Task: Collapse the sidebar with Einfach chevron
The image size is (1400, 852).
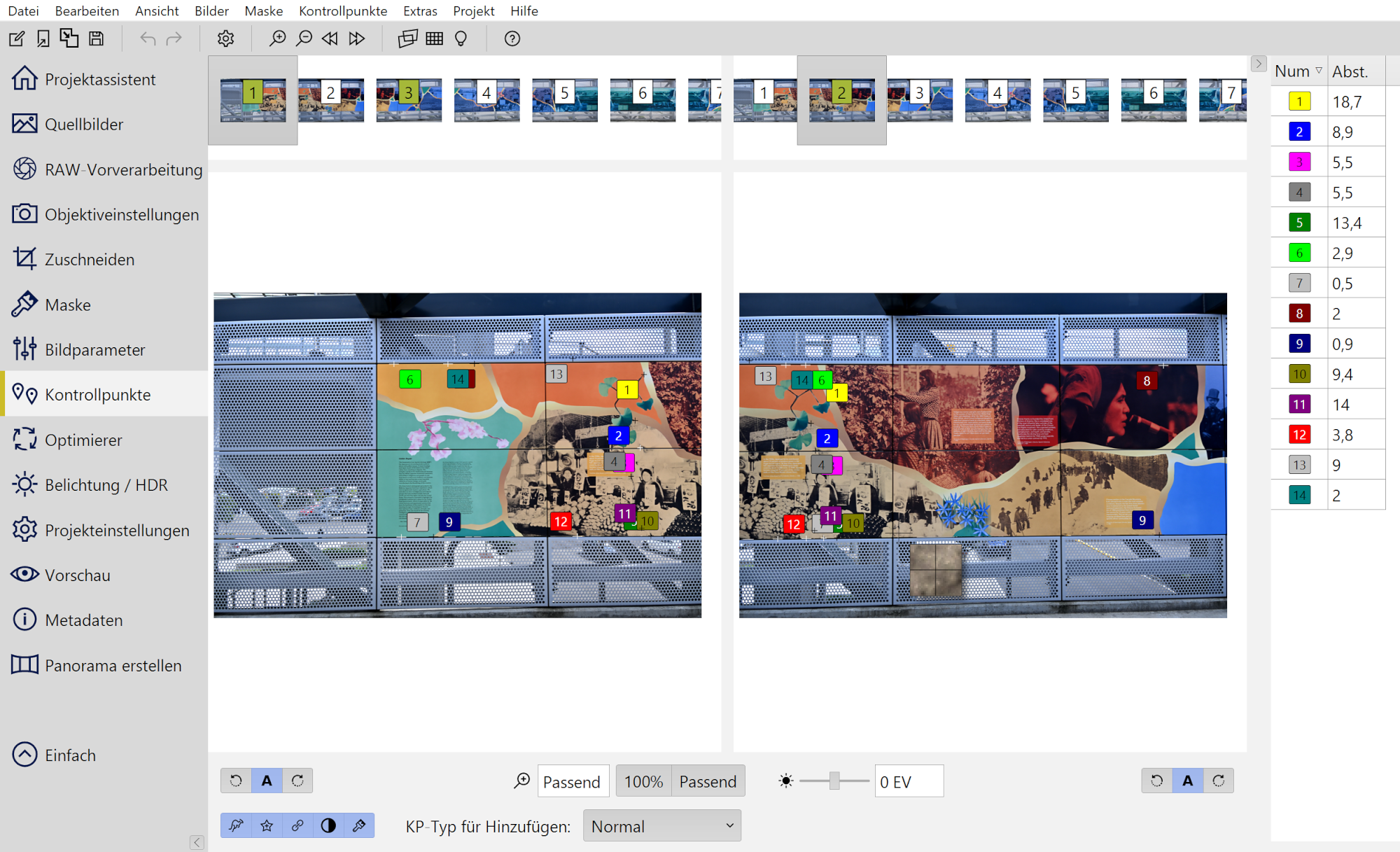Action: click(x=25, y=755)
